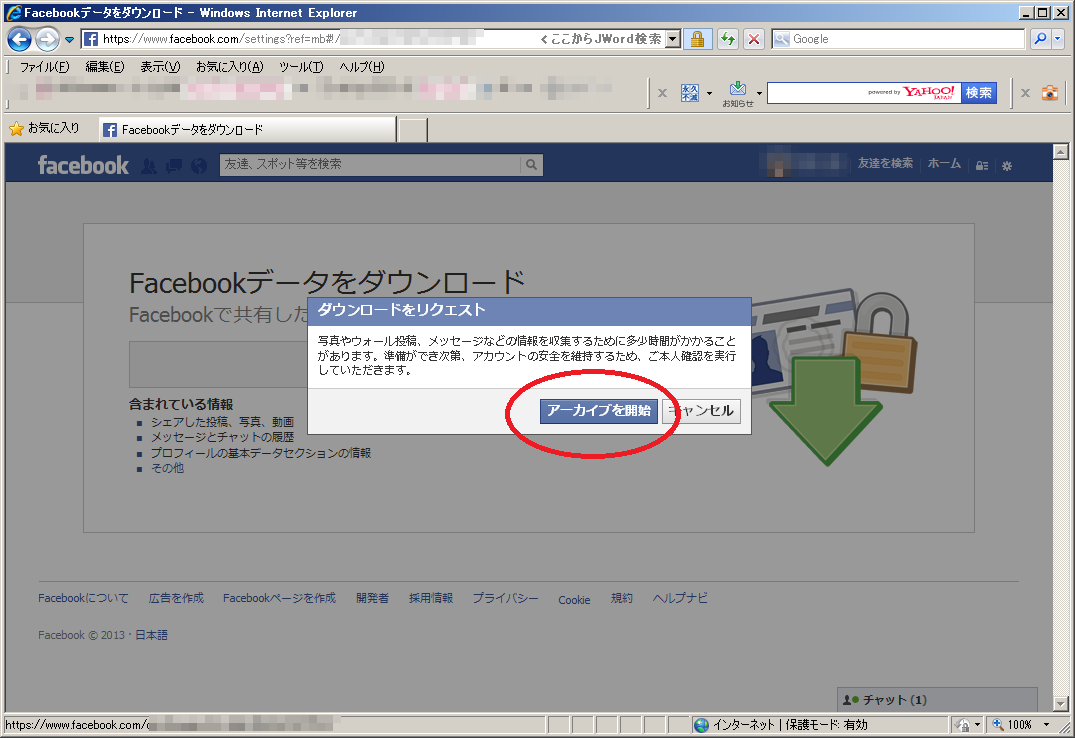The height and width of the screenshot is (738, 1075).
Task: Open the Facebookについて footer link
Action: (x=83, y=598)
